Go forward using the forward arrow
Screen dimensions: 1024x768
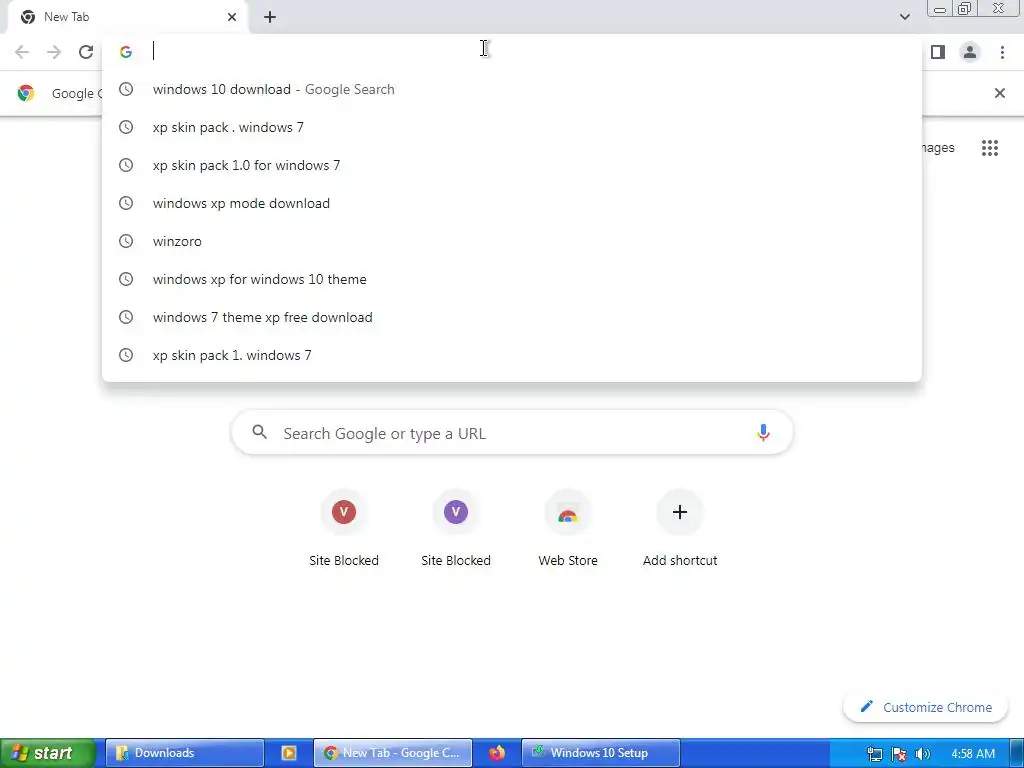click(54, 52)
